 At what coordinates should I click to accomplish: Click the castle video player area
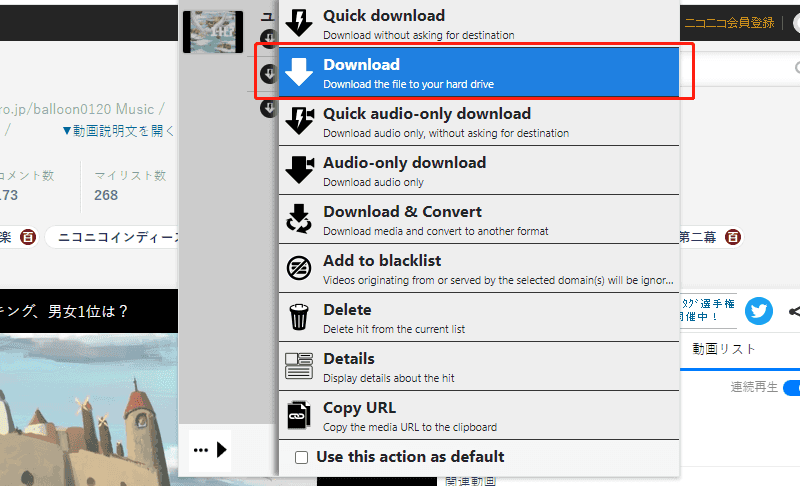pos(89,410)
